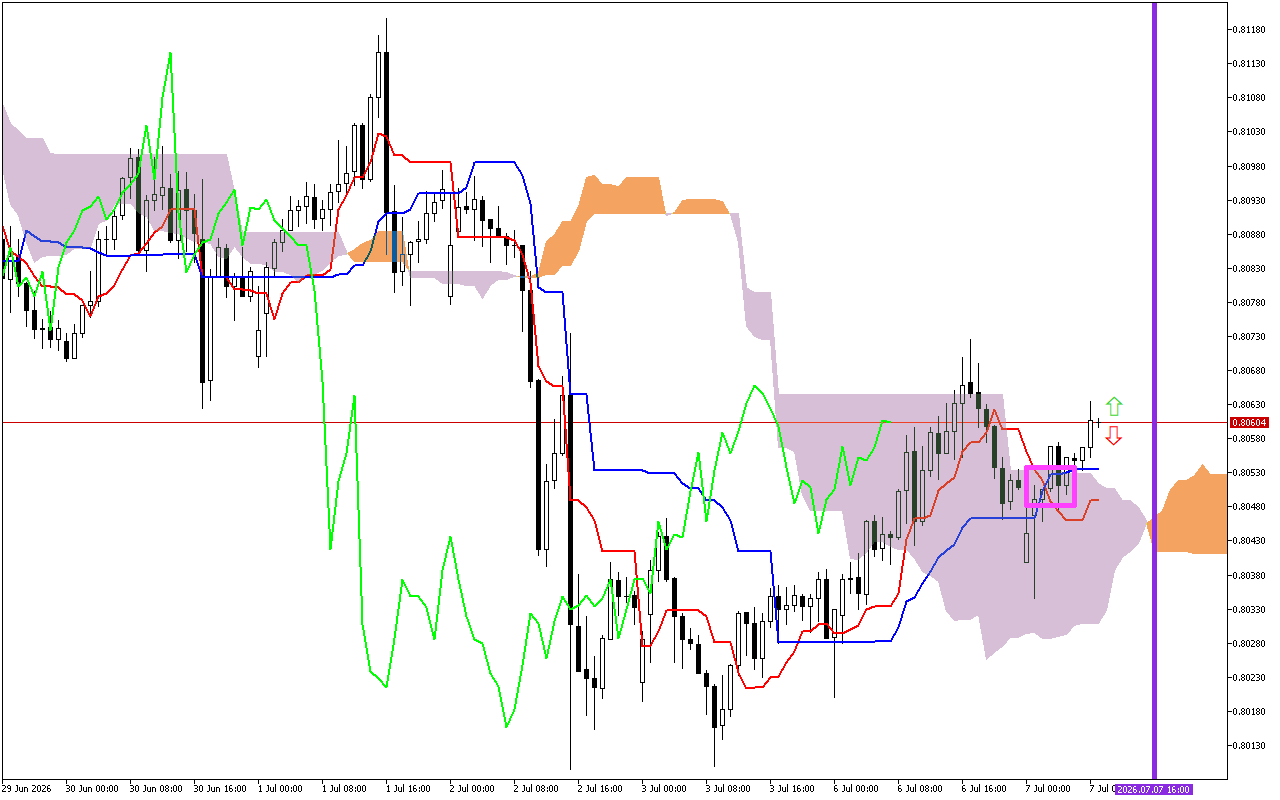Click price scale value 0.80780
Image resolution: width=1280 pixels, height=800 pixels.
[1250, 302]
